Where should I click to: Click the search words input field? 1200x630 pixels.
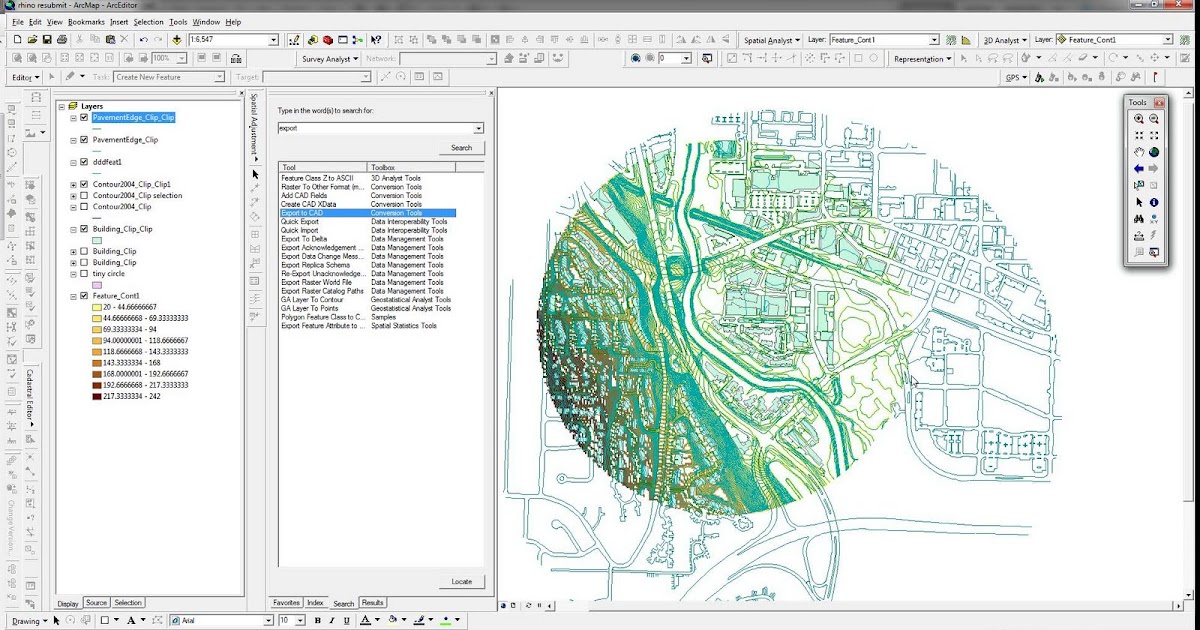[375, 128]
